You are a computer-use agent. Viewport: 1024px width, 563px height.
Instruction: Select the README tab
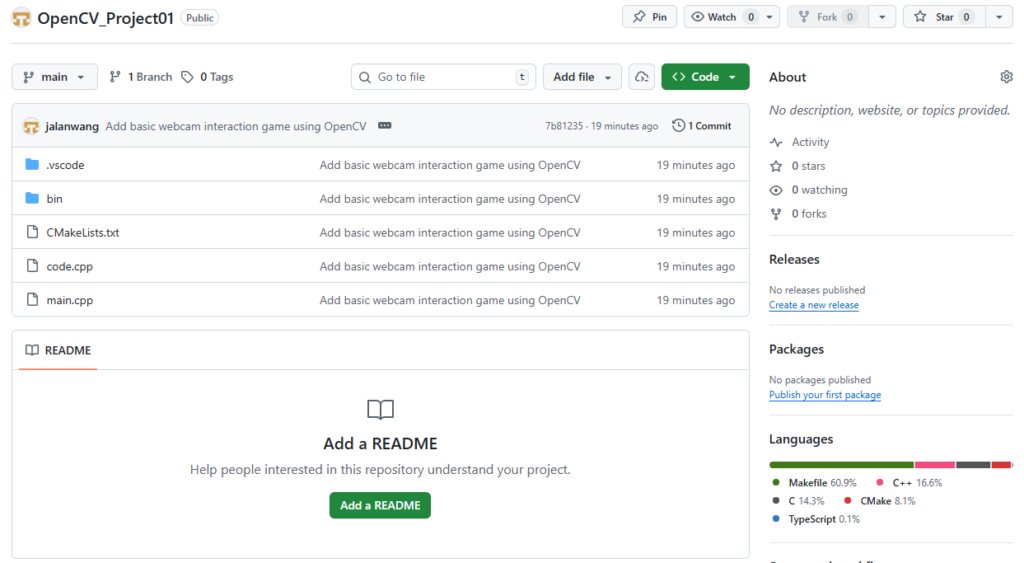pos(58,350)
